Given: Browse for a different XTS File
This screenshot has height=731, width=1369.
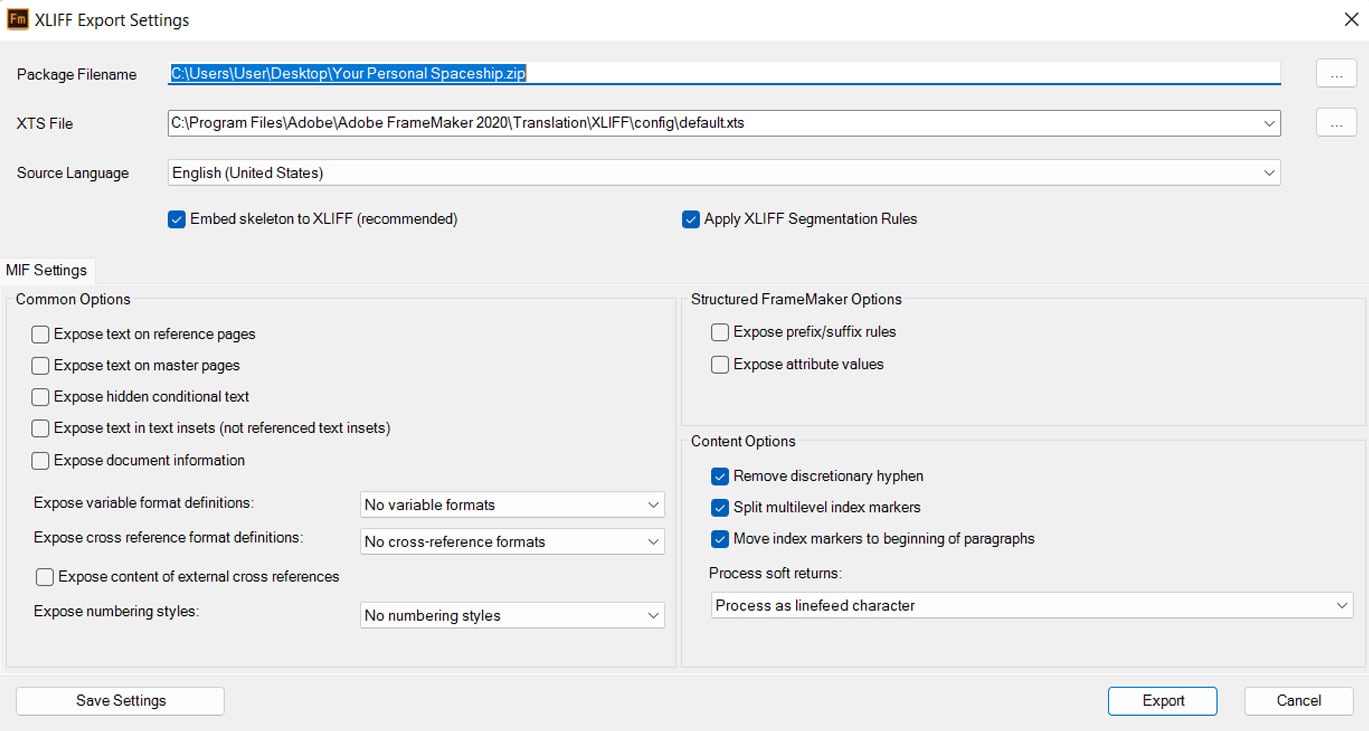Looking at the screenshot, I should 1335,122.
